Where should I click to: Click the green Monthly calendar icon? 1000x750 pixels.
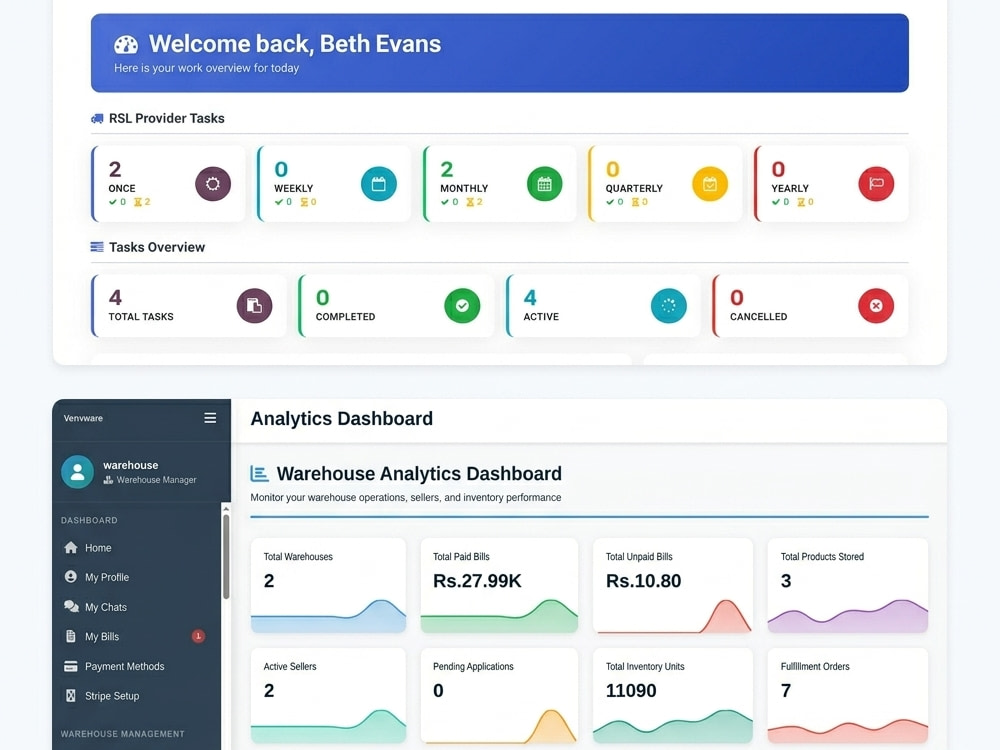pyautogui.click(x=545, y=184)
